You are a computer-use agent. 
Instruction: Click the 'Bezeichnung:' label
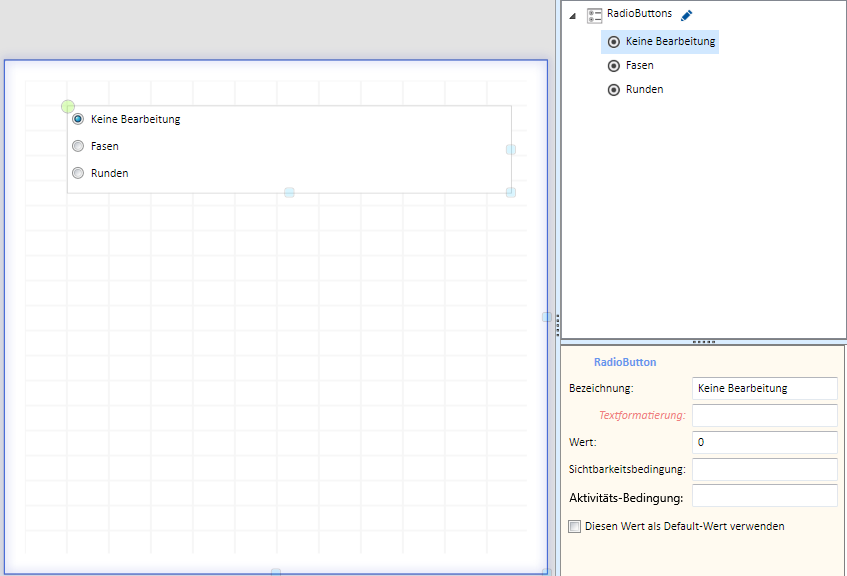(601, 388)
